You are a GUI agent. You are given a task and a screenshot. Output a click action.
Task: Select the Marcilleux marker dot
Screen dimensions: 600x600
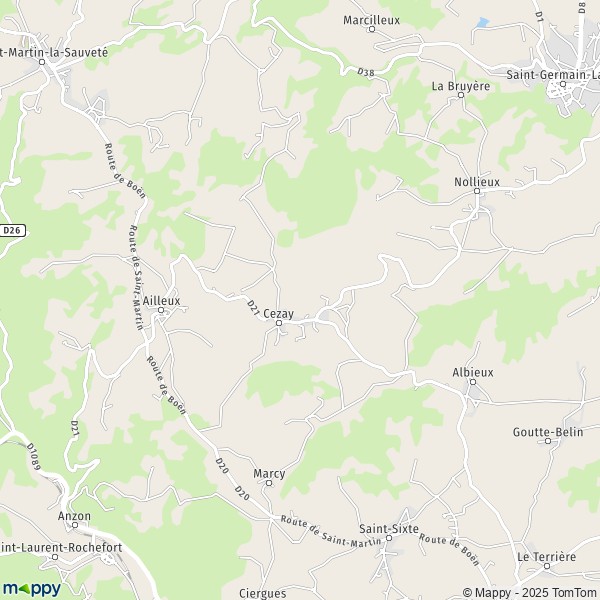[372, 29]
